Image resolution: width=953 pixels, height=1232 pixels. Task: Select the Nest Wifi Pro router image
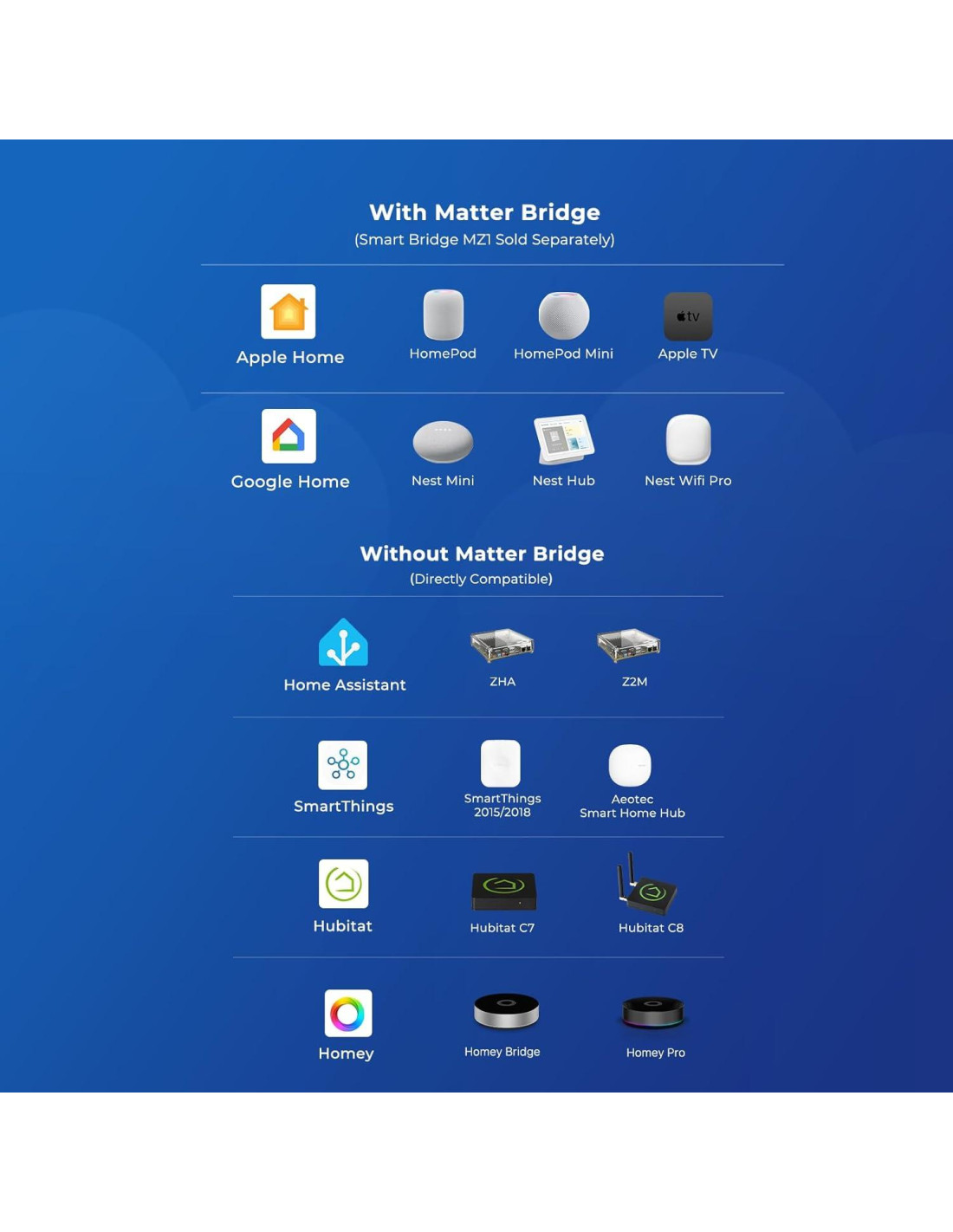click(688, 440)
